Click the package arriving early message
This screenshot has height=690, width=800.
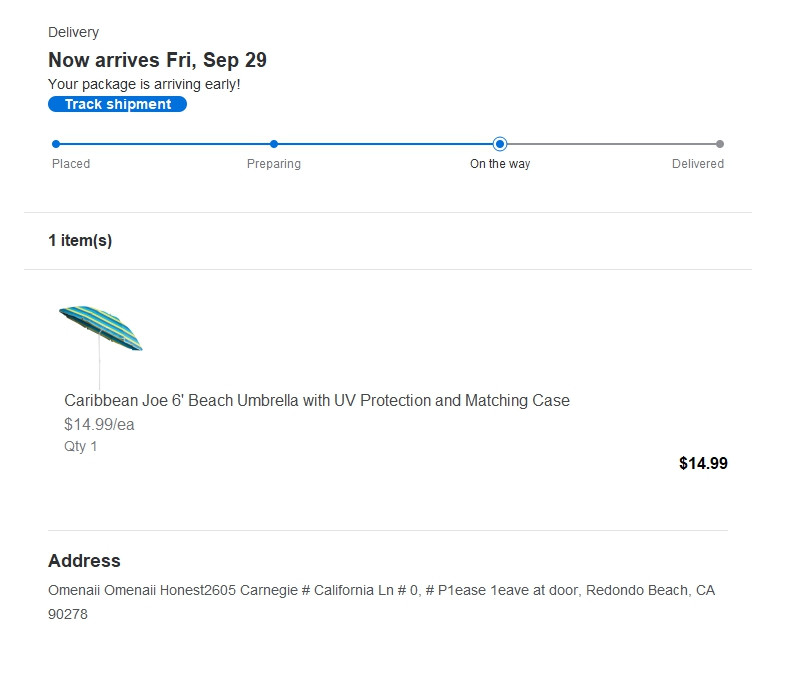tap(144, 84)
